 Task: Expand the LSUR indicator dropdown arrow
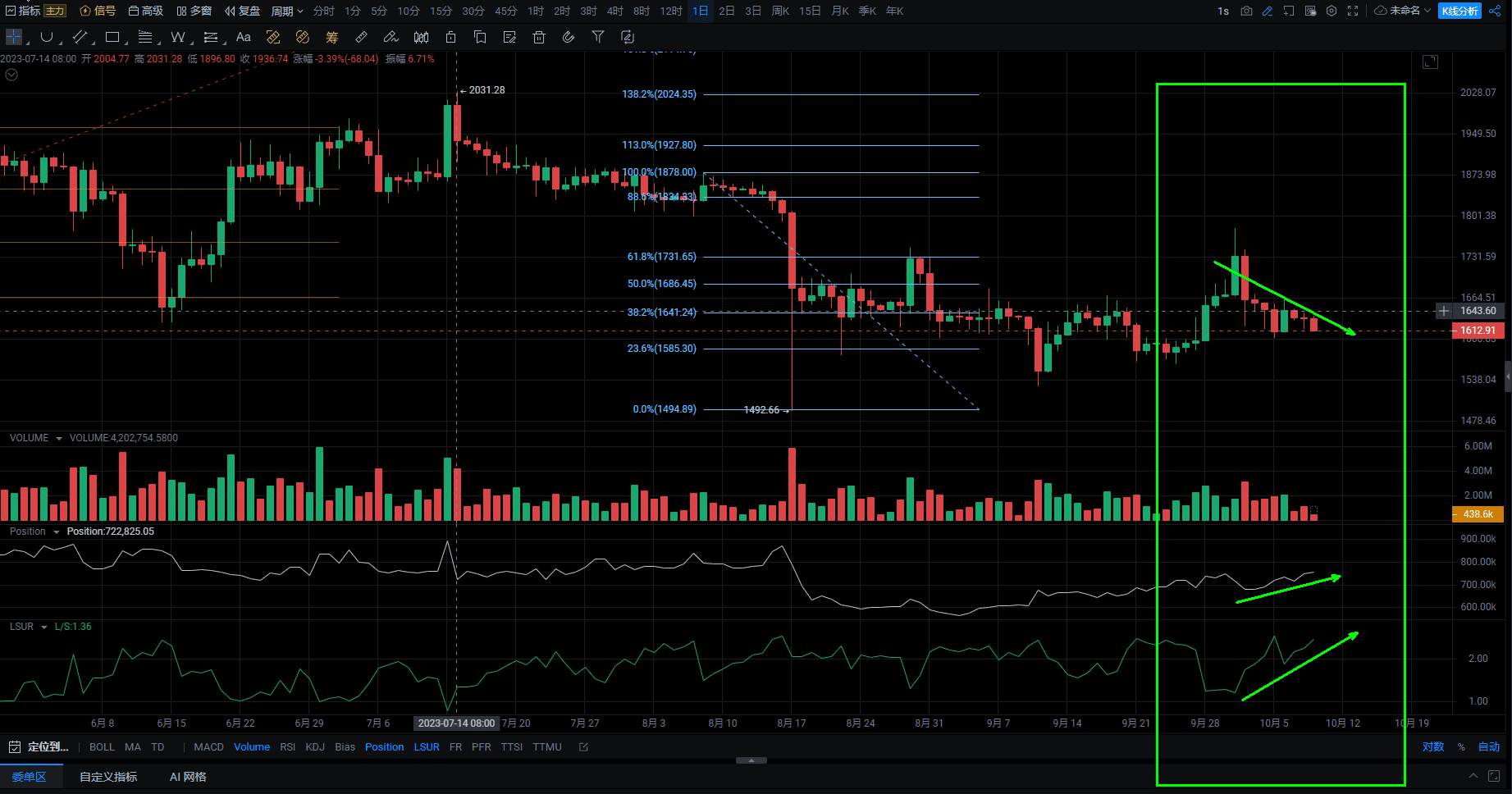[43, 627]
